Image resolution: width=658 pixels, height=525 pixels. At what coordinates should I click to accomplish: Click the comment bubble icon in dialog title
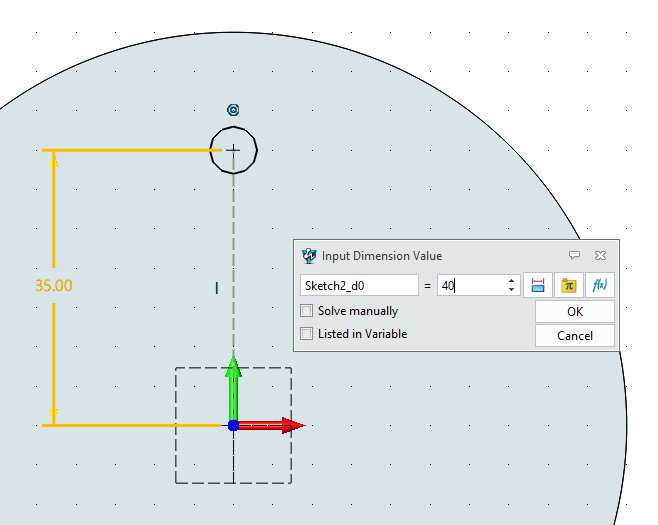(574, 255)
